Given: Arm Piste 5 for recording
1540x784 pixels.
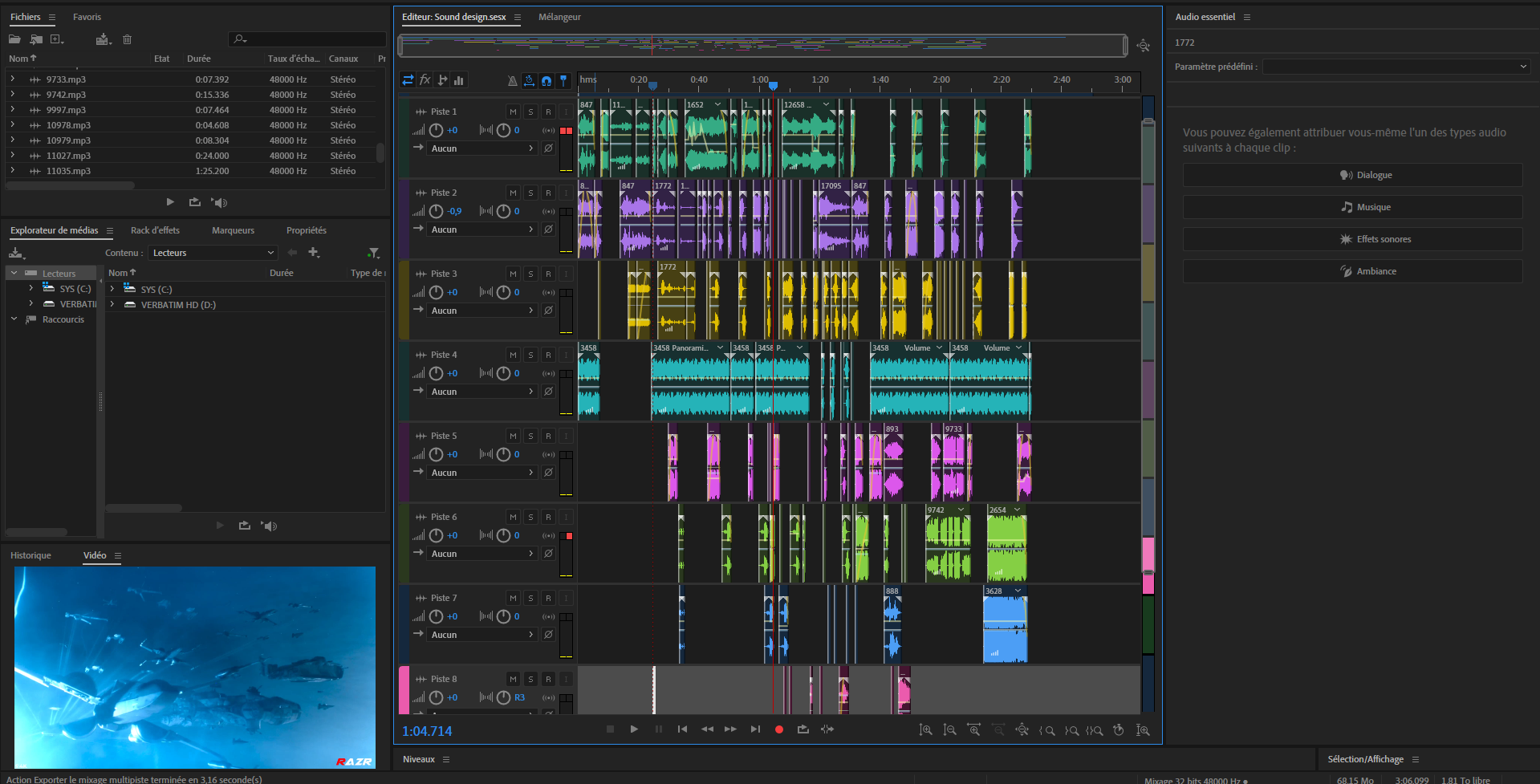Looking at the screenshot, I should (x=548, y=436).
